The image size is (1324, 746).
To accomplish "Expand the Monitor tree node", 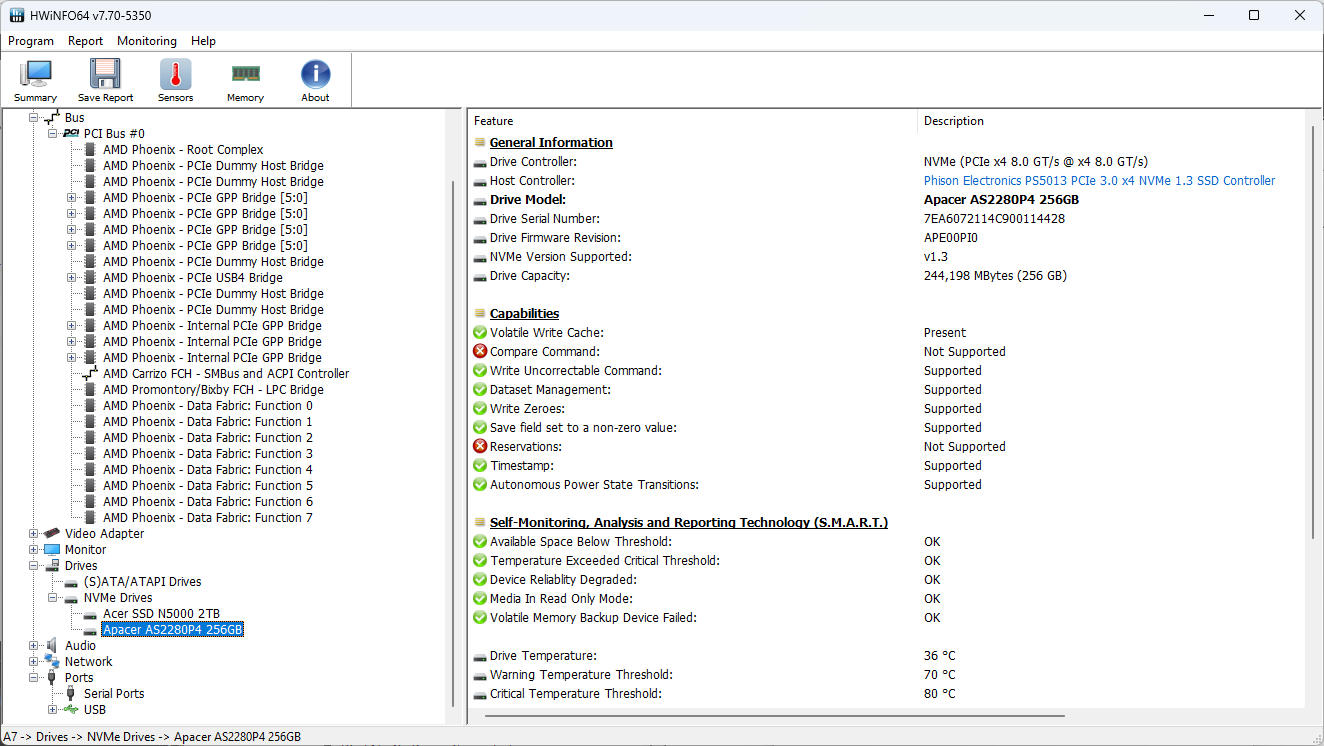I will coord(34,550).
